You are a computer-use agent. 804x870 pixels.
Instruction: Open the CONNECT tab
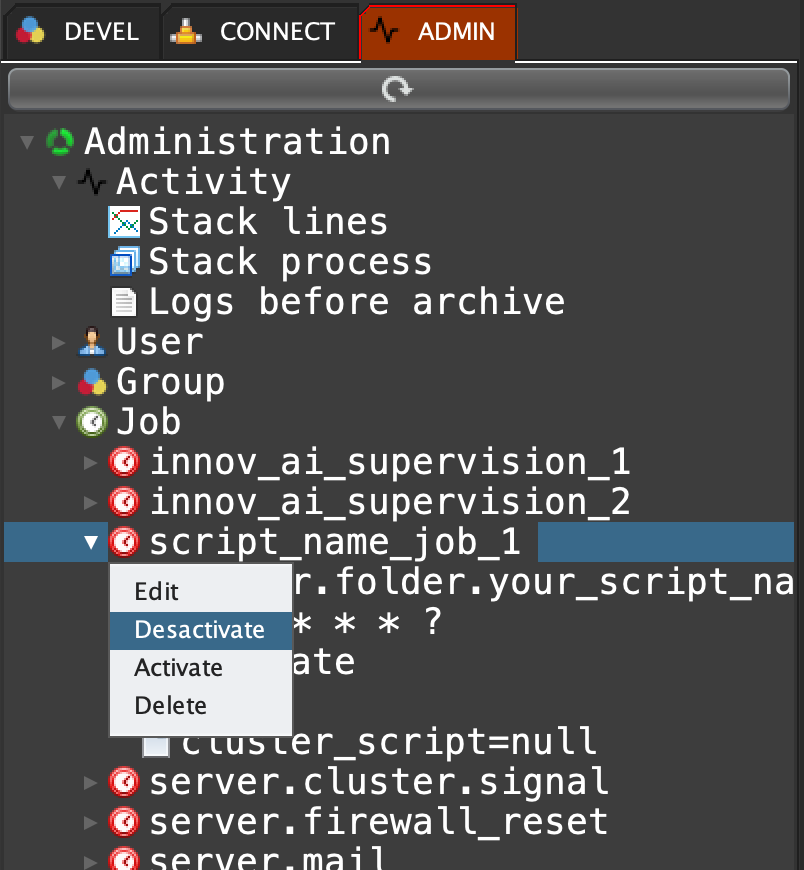click(258, 32)
